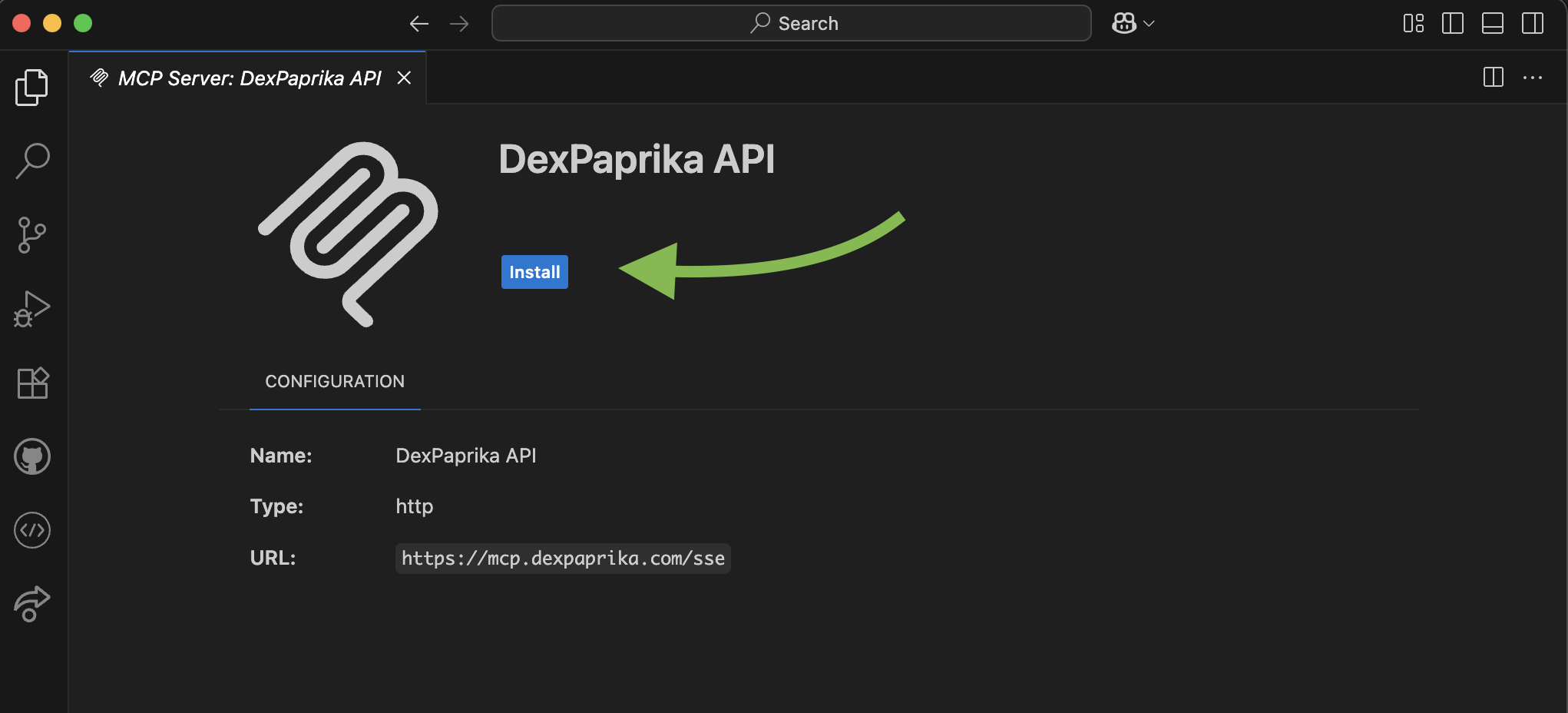1568x713 pixels.
Task: Open the editor More Actions menu
Action: pos(1533,77)
